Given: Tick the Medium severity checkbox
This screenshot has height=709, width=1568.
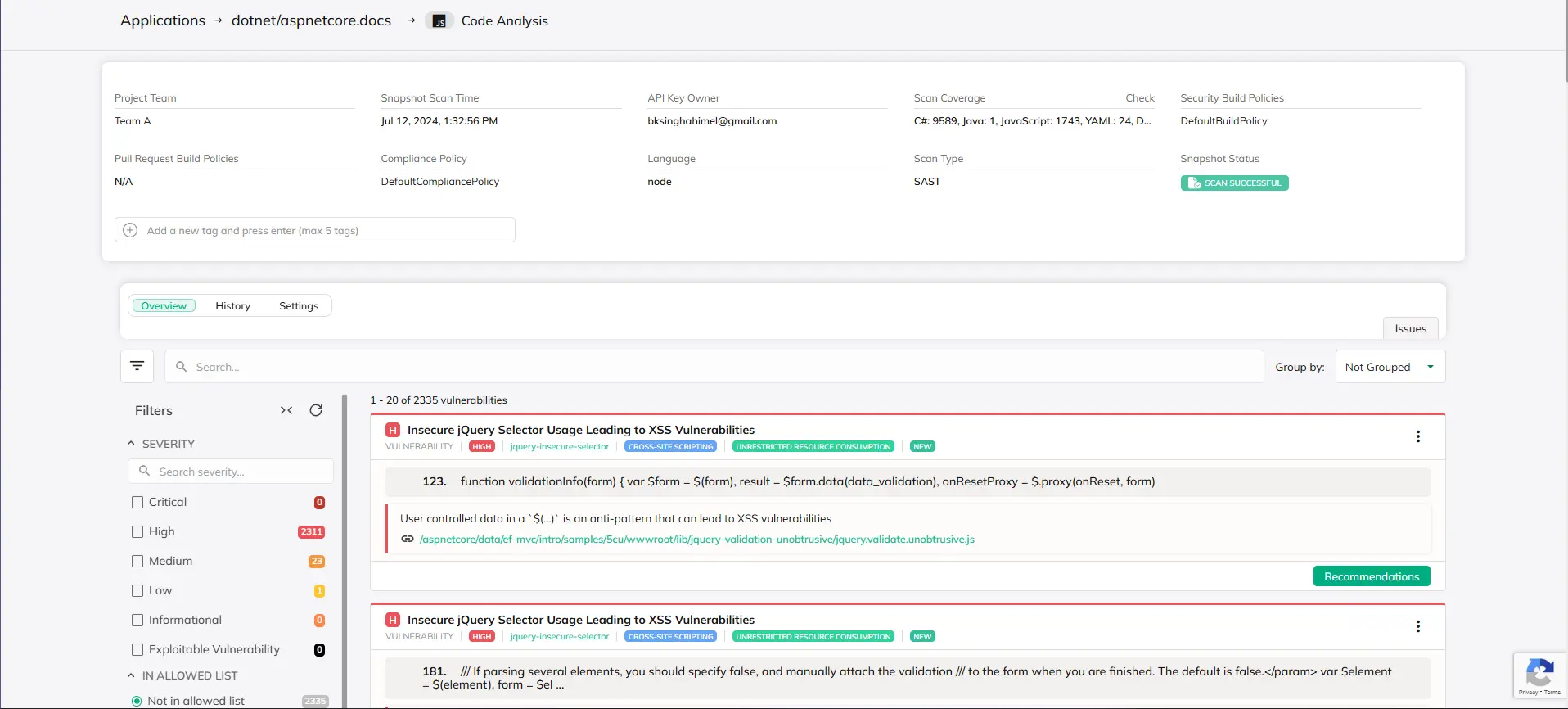Looking at the screenshot, I should 137,561.
